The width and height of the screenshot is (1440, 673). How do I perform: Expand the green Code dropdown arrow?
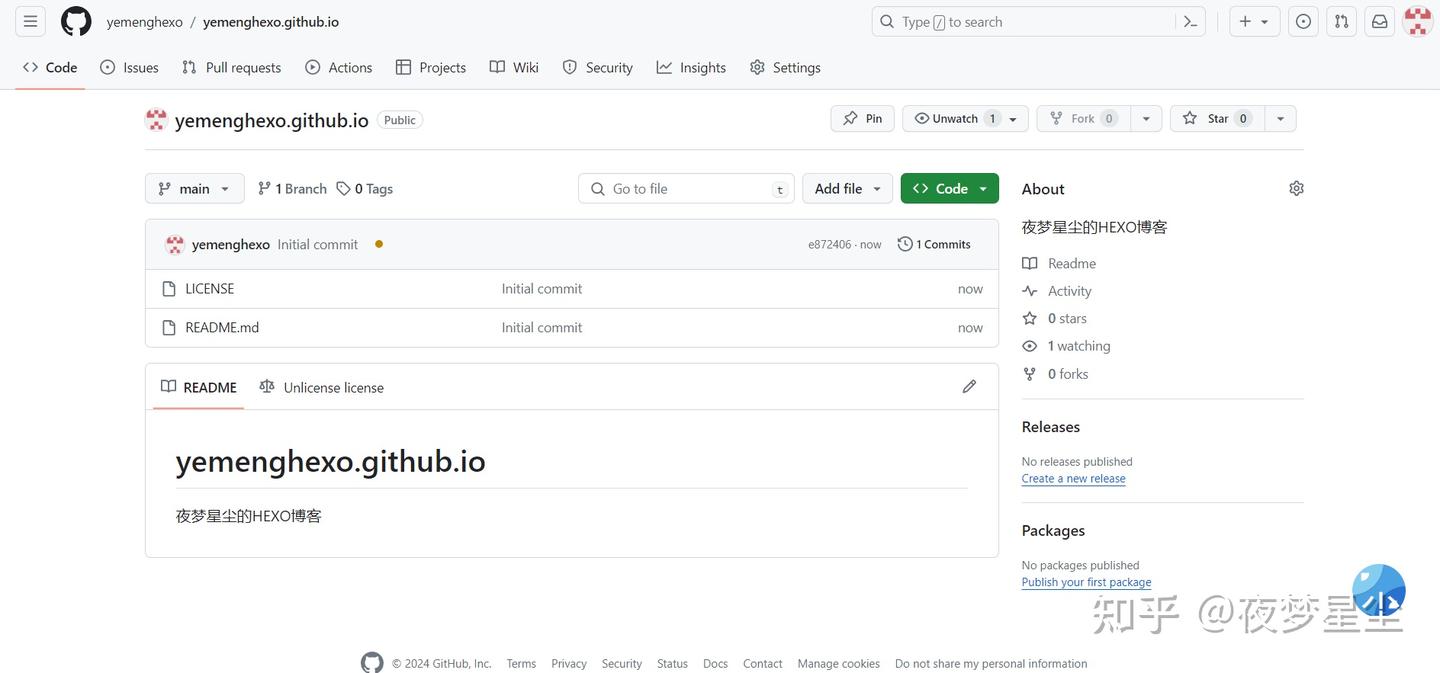pos(982,188)
